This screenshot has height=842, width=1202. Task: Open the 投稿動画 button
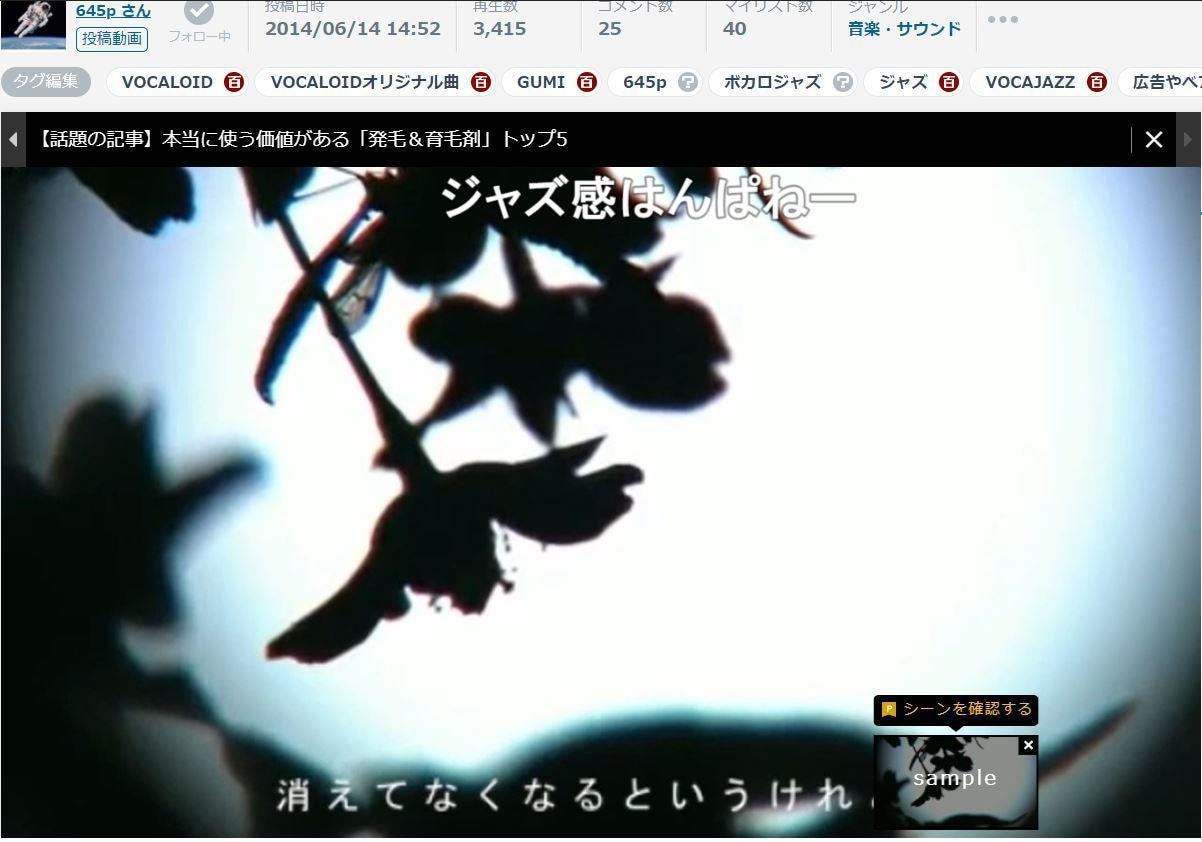tap(112, 39)
